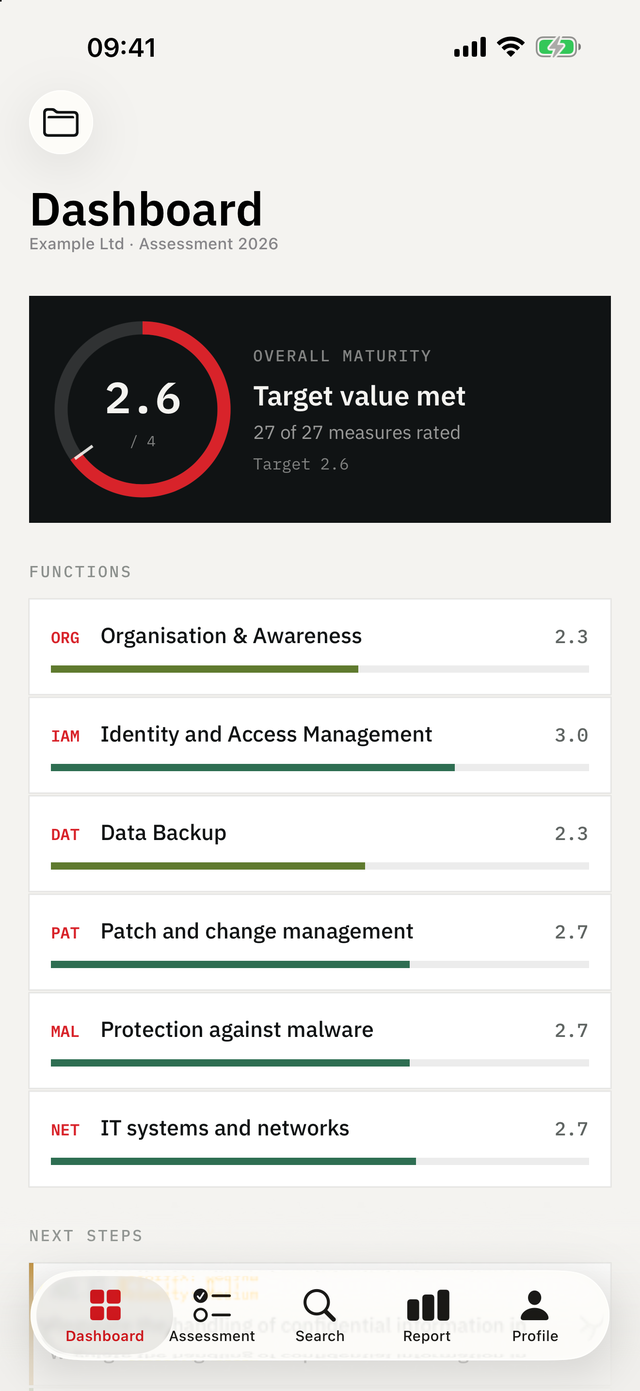Tap the Assessment checklist icon

tap(212, 1305)
